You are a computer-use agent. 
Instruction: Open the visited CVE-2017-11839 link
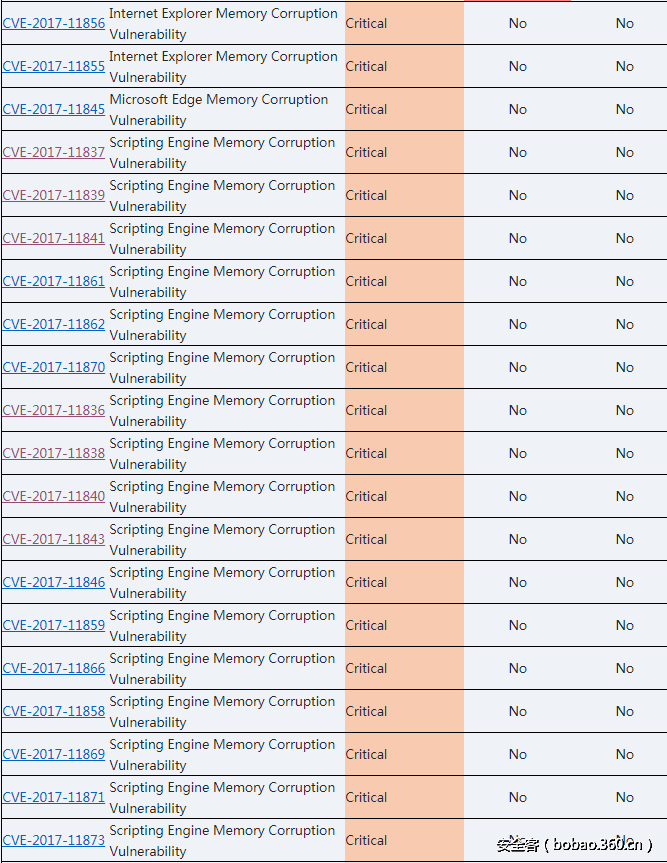pos(53,196)
